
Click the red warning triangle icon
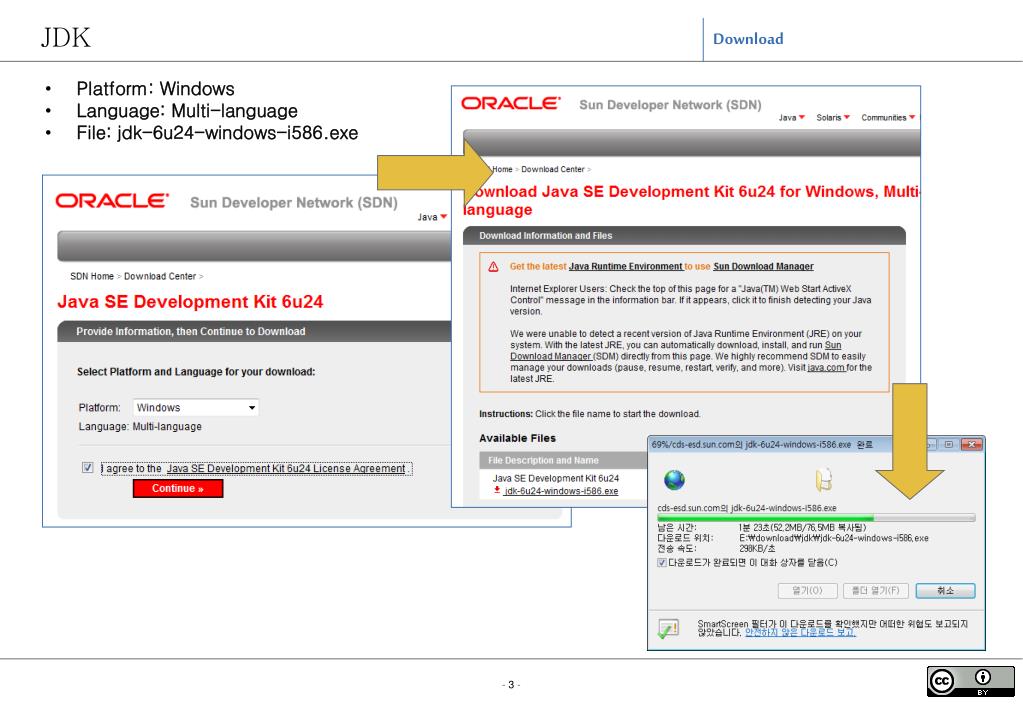pyautogui.click(x=493, y=266)
